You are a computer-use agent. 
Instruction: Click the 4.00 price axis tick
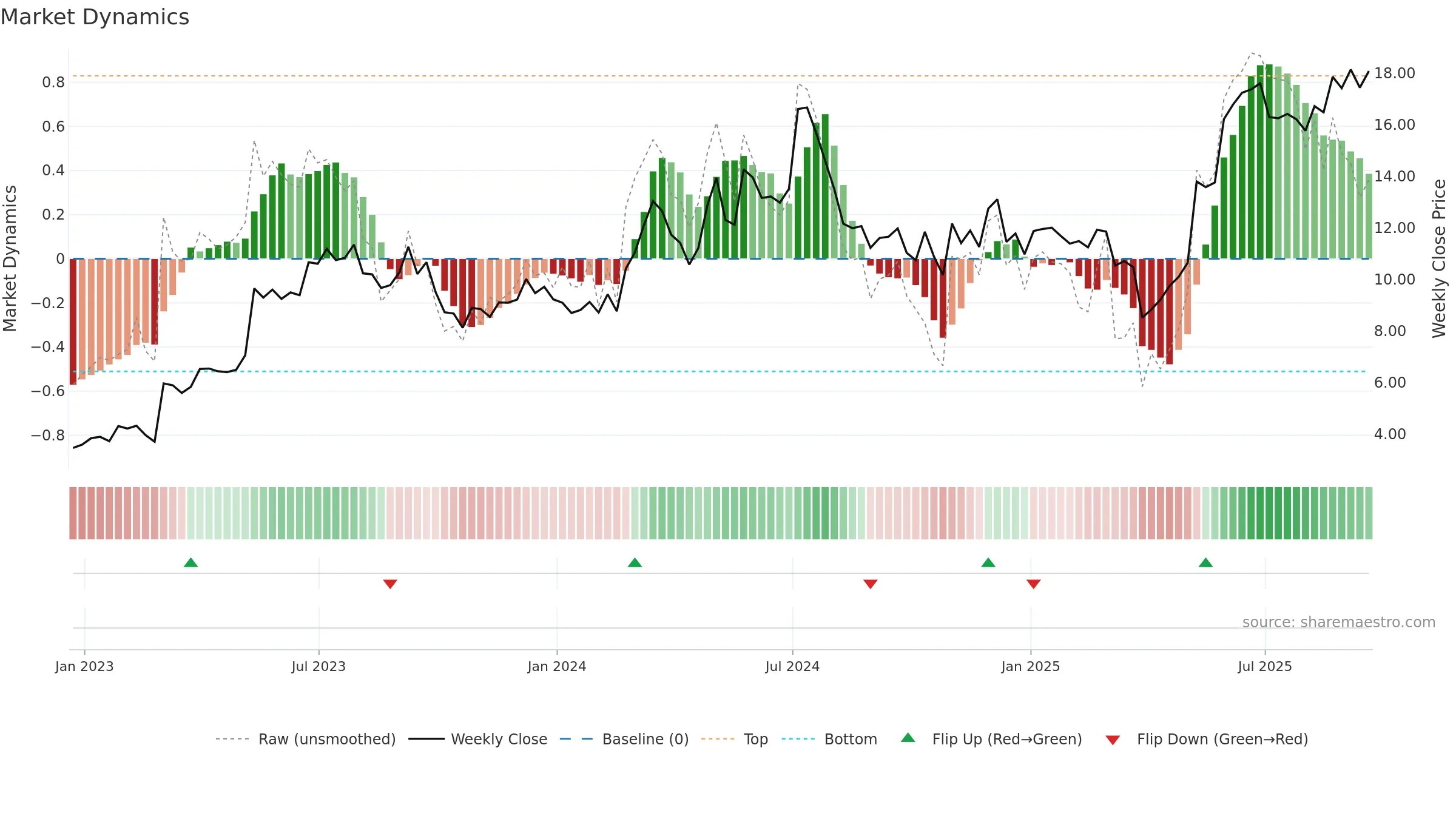[1390, 434]
